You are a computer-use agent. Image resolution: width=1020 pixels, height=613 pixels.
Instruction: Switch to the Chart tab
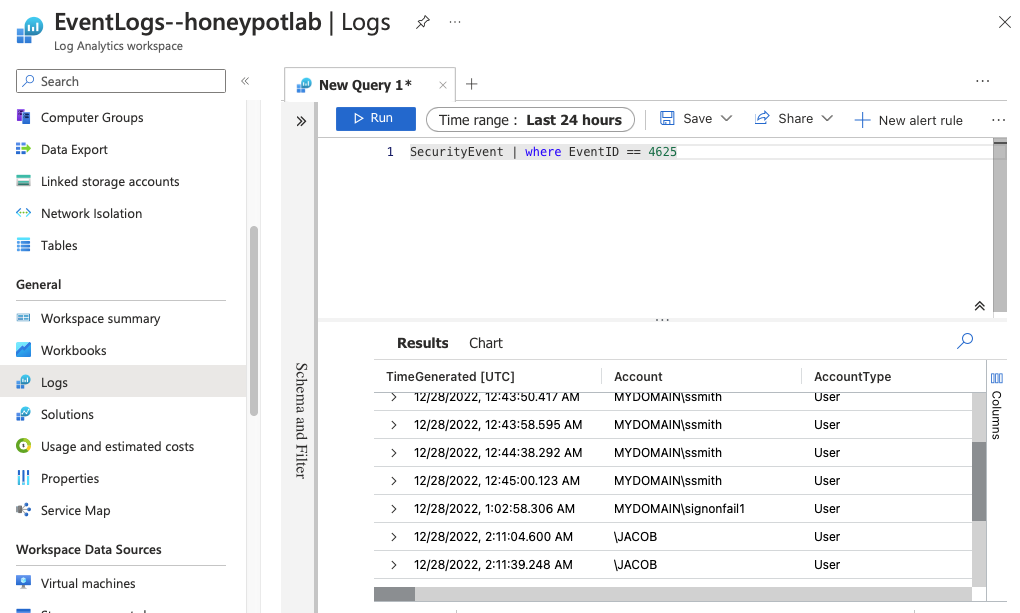click(x=485, y=343)
